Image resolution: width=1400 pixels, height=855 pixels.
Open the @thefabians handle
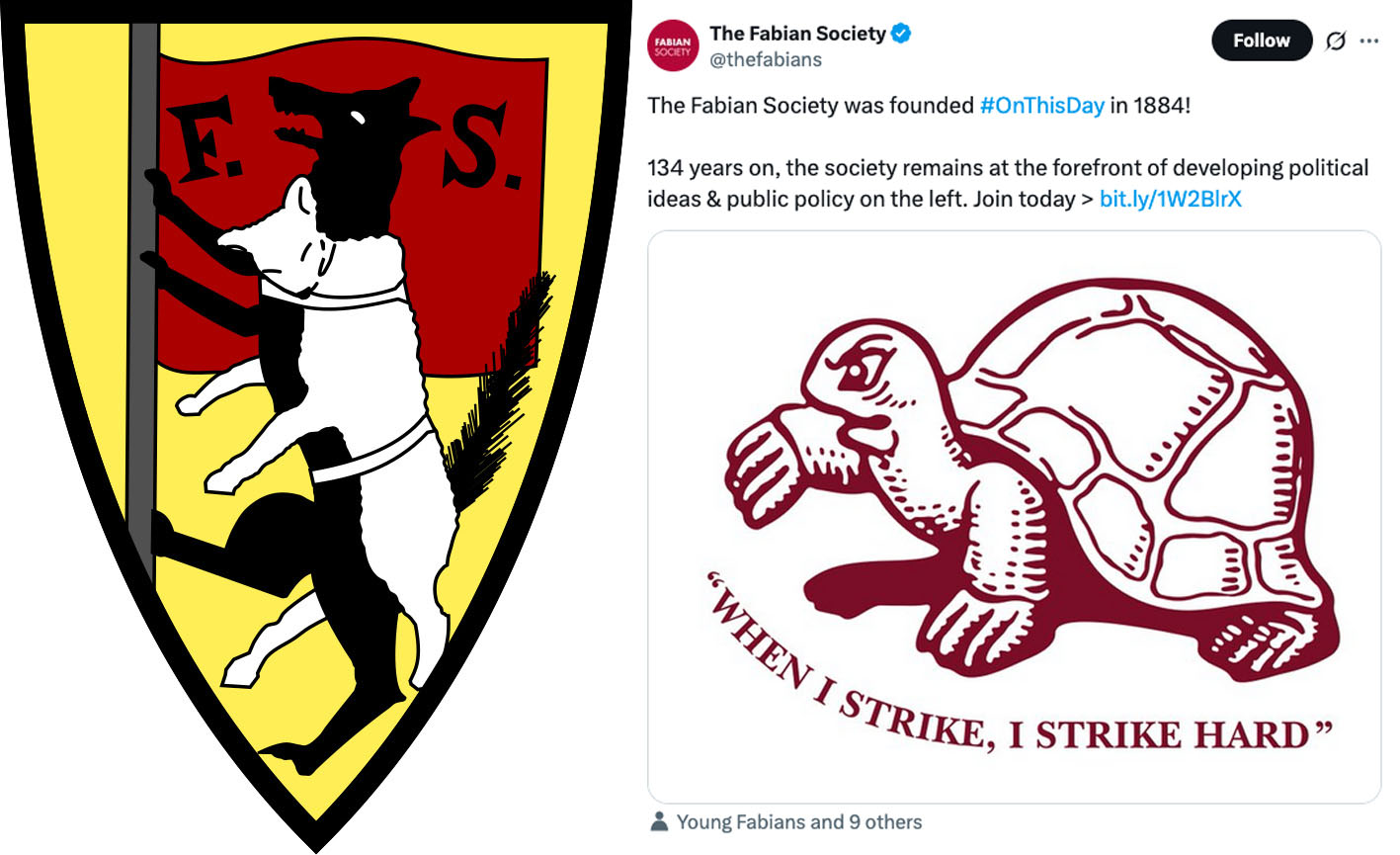click(x=766, y=59)
